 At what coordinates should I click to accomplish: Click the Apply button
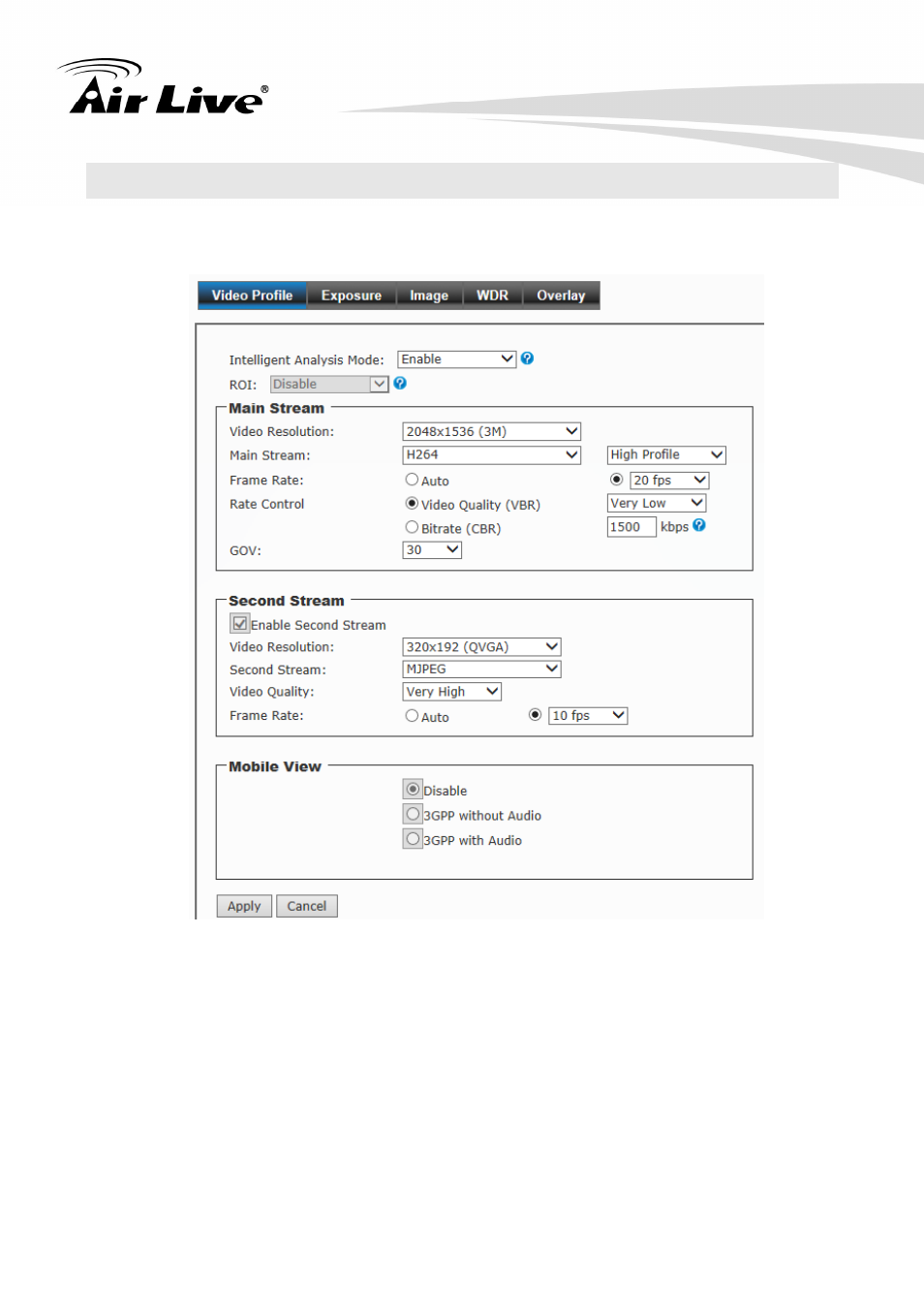click(244, 906)
